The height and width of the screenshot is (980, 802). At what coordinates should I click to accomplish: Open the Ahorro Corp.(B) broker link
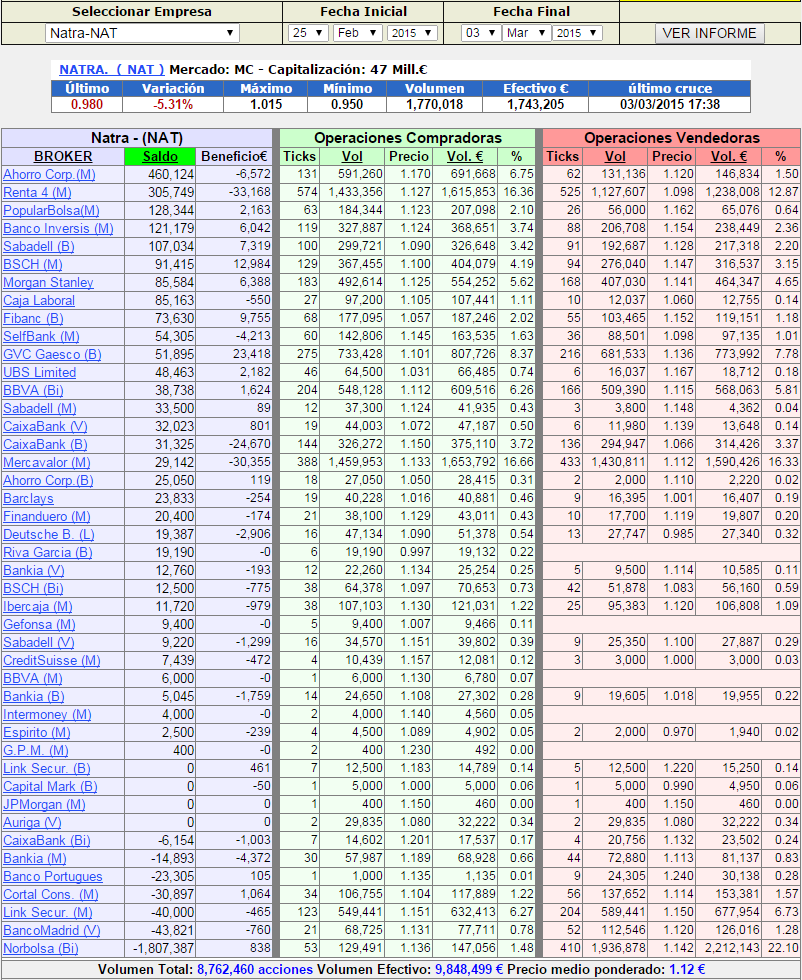[48, 481]
